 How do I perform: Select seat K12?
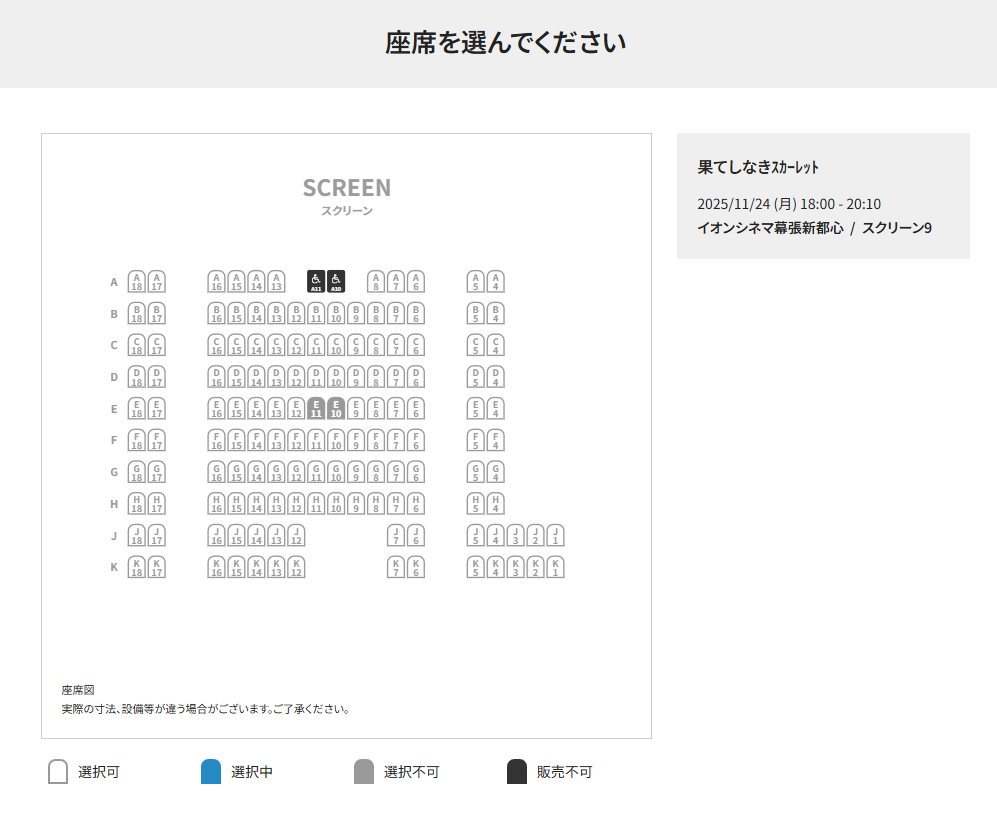pos(296,568)
